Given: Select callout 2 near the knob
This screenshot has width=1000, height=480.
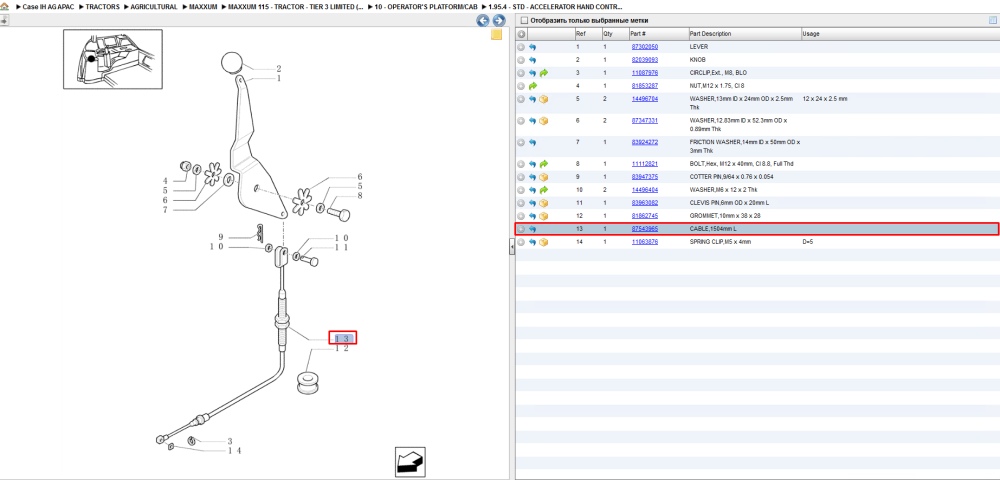Looking at the screenshot, I should pyautogui.click(x=279, y=69).
